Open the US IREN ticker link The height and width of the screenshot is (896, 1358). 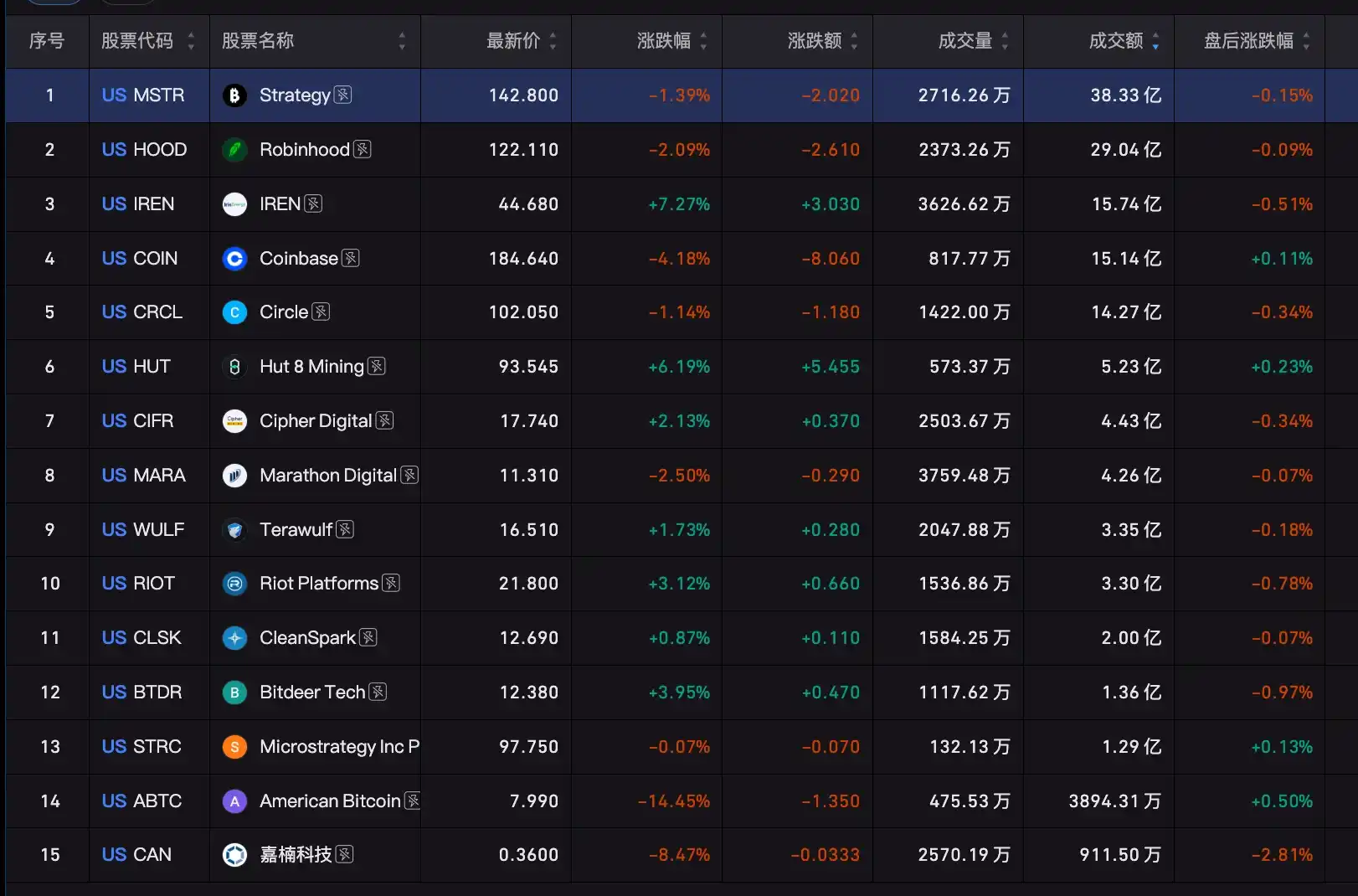(x=138, y=204)
